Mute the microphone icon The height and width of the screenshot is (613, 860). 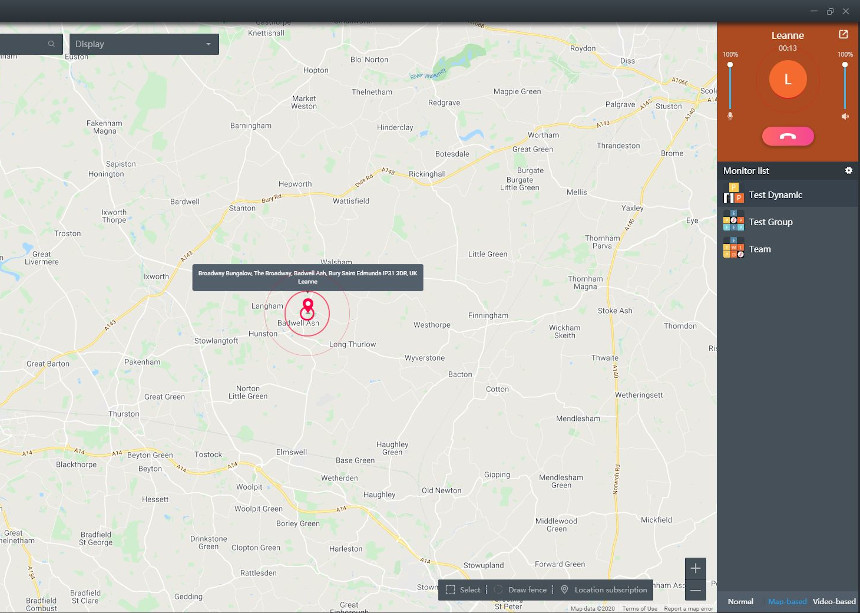coord(730,115)
